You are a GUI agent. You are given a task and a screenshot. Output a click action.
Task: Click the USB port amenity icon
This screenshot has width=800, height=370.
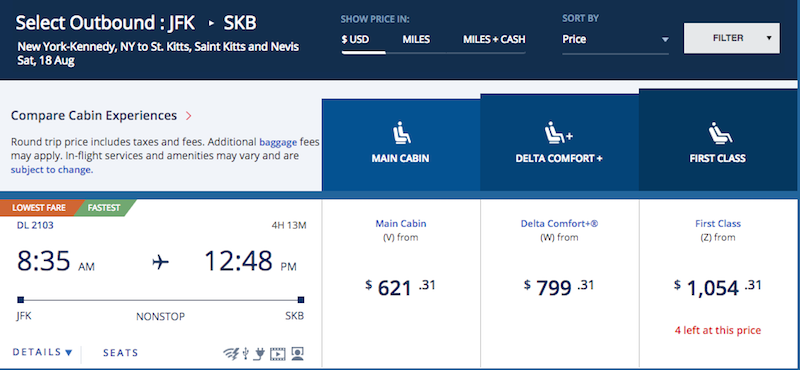(246, 353)
